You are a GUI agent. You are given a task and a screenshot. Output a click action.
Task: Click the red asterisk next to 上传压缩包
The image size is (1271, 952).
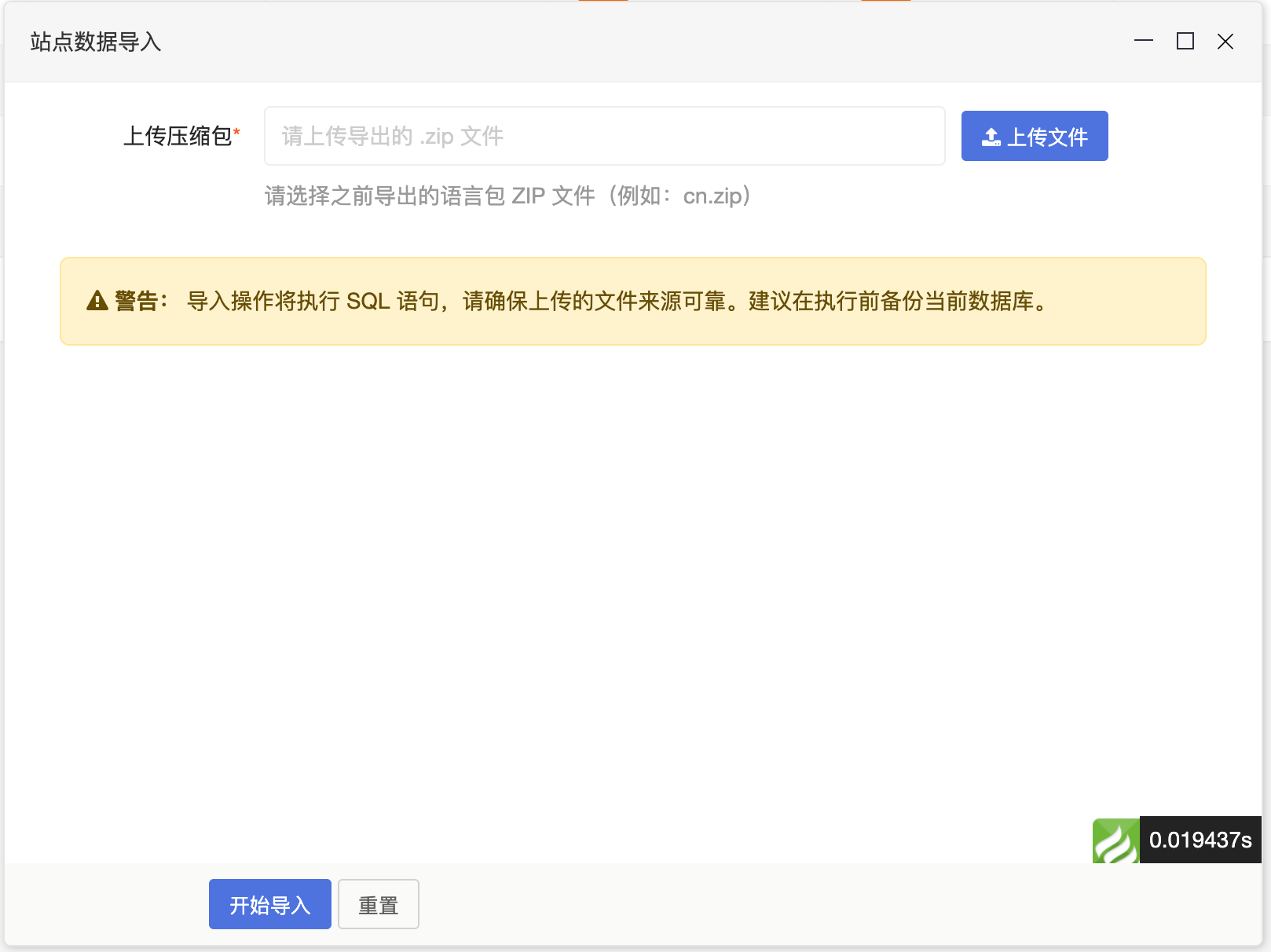[236, 133]
